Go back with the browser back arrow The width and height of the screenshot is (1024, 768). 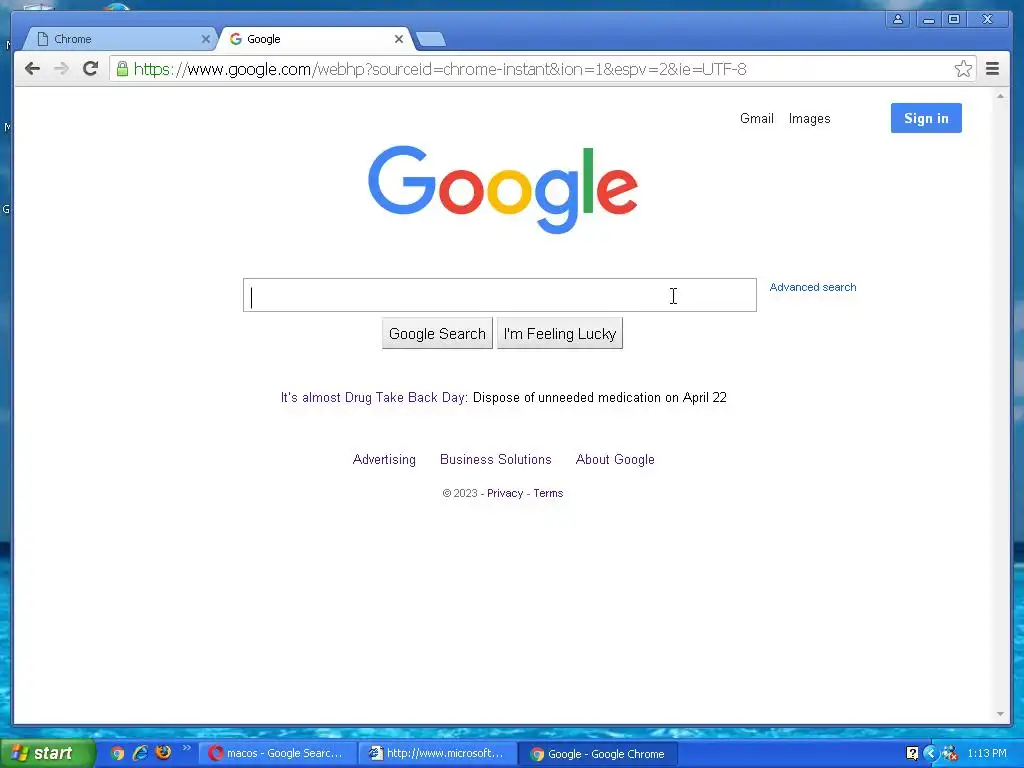coord(32,69)
